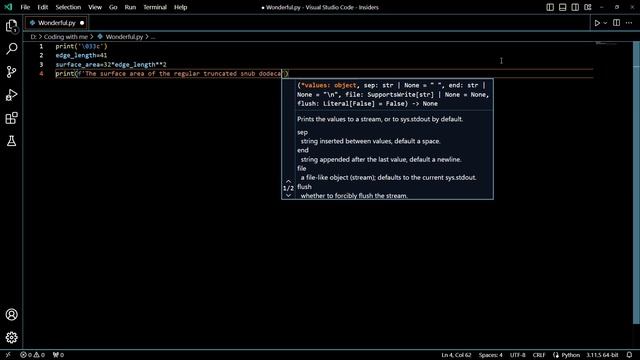The height and width of the screenshot is (360, 640).
Task: Toggle the secondary side bar layout
Action: tap(575, 7)
